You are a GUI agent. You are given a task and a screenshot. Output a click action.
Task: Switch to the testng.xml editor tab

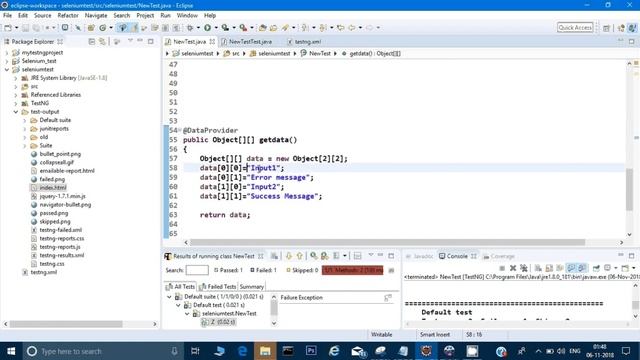coord(304,42)
